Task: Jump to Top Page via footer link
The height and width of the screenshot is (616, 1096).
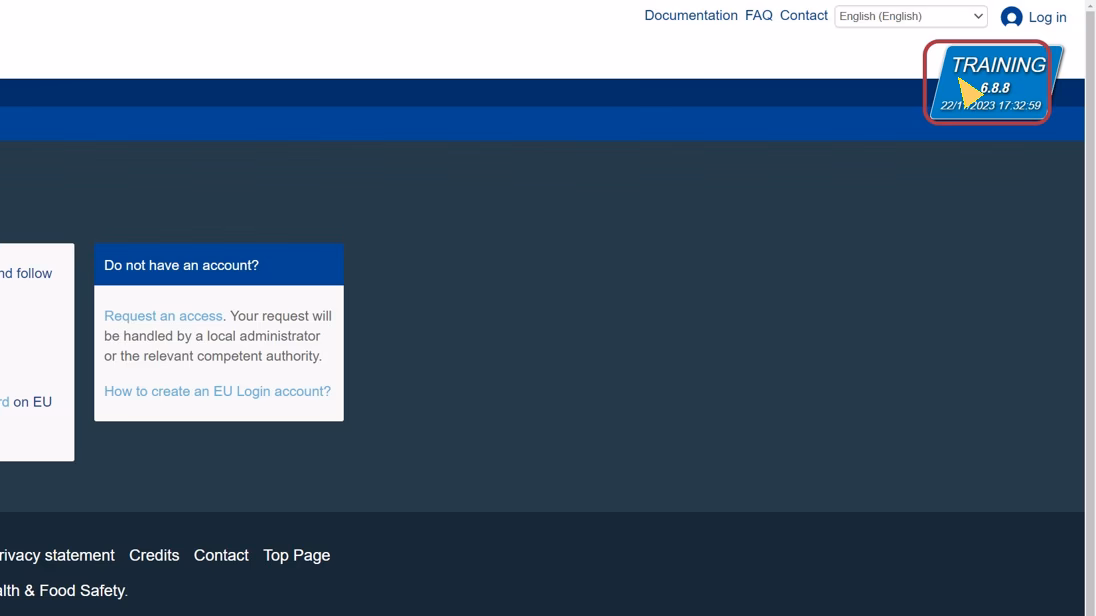Action: coord(296,555)
